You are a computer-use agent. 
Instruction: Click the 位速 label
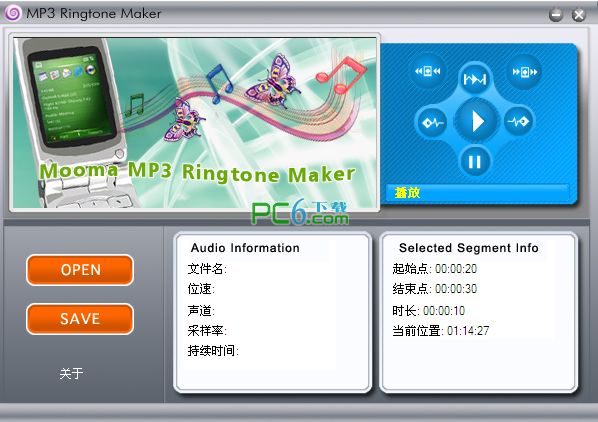click(201, 289)
